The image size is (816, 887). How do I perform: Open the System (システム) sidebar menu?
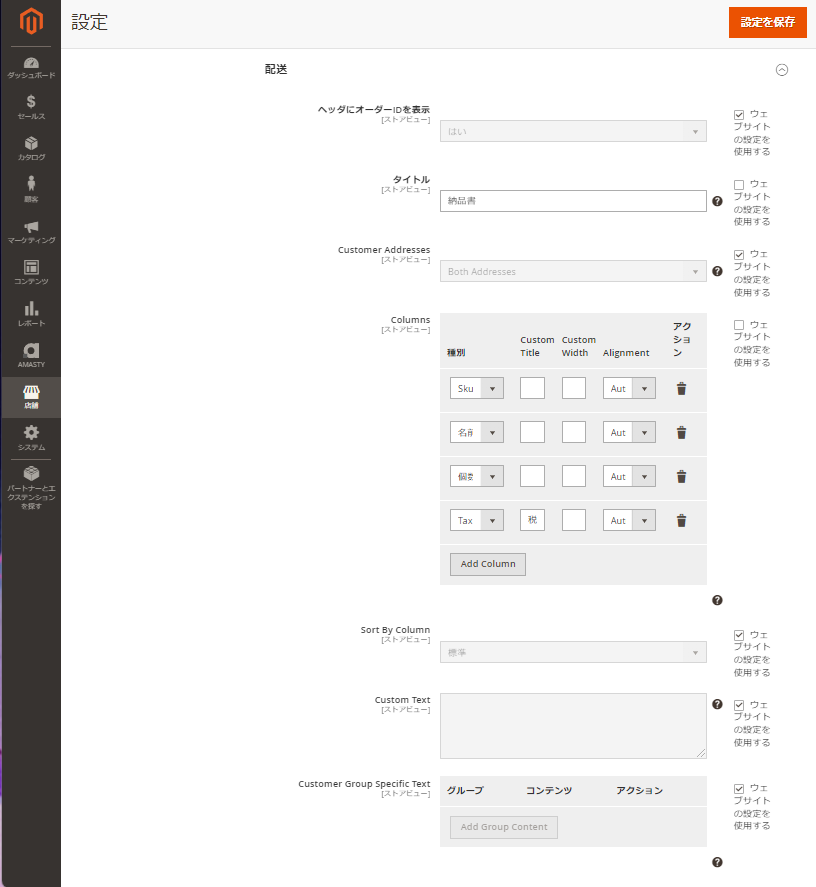pos(31,438)
